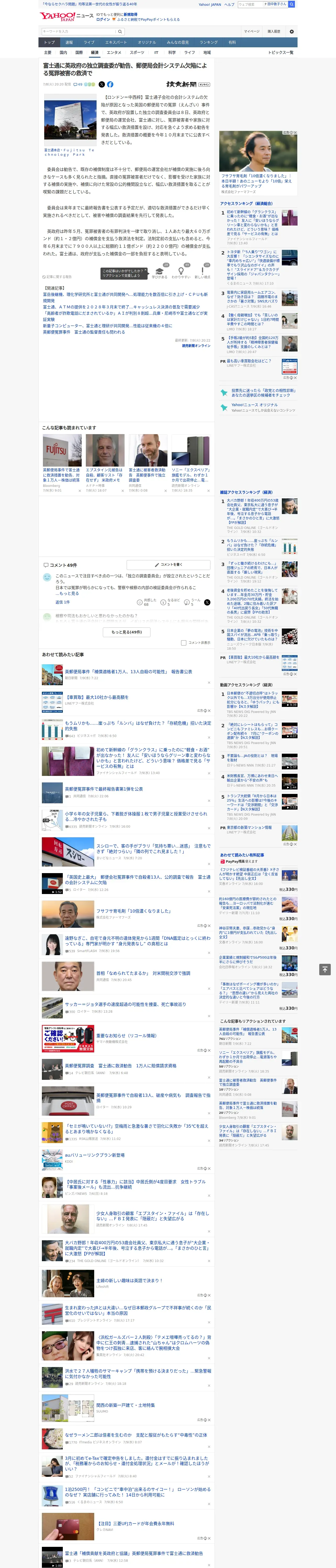Image resolution: width=336 pixels, height=1568 pixels.
Task: Click the Fujitsu Technology Park article photo
Action: click(70, 120)
